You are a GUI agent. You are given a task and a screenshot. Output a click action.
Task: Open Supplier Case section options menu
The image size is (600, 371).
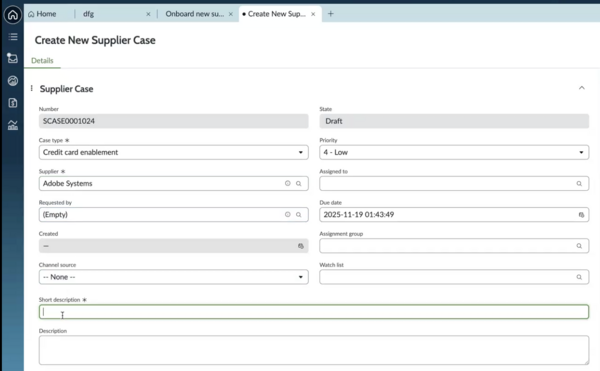(31, 88)
